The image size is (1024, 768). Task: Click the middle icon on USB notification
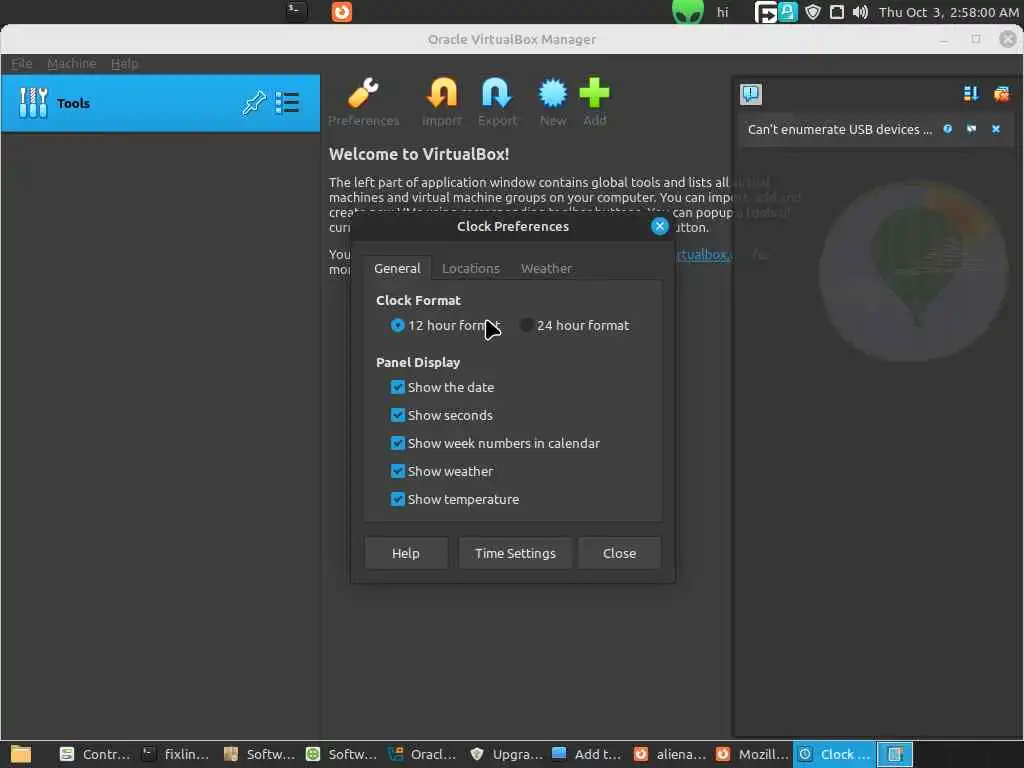pyautogui.click(x=972, y=129)
